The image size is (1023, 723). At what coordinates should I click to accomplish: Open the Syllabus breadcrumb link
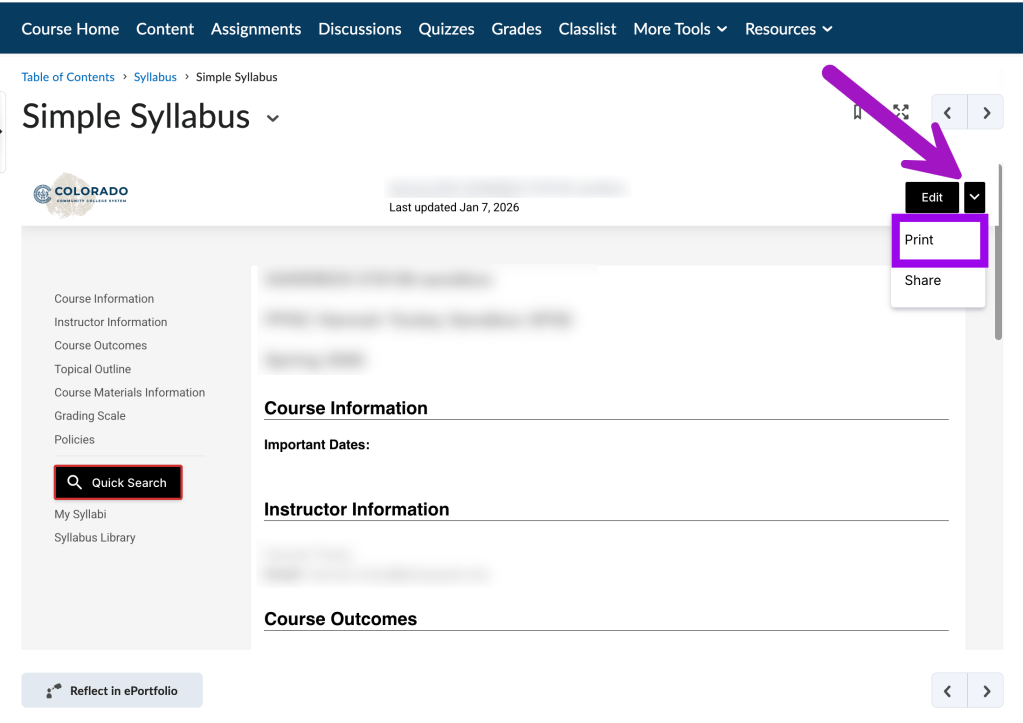point(155,76)
